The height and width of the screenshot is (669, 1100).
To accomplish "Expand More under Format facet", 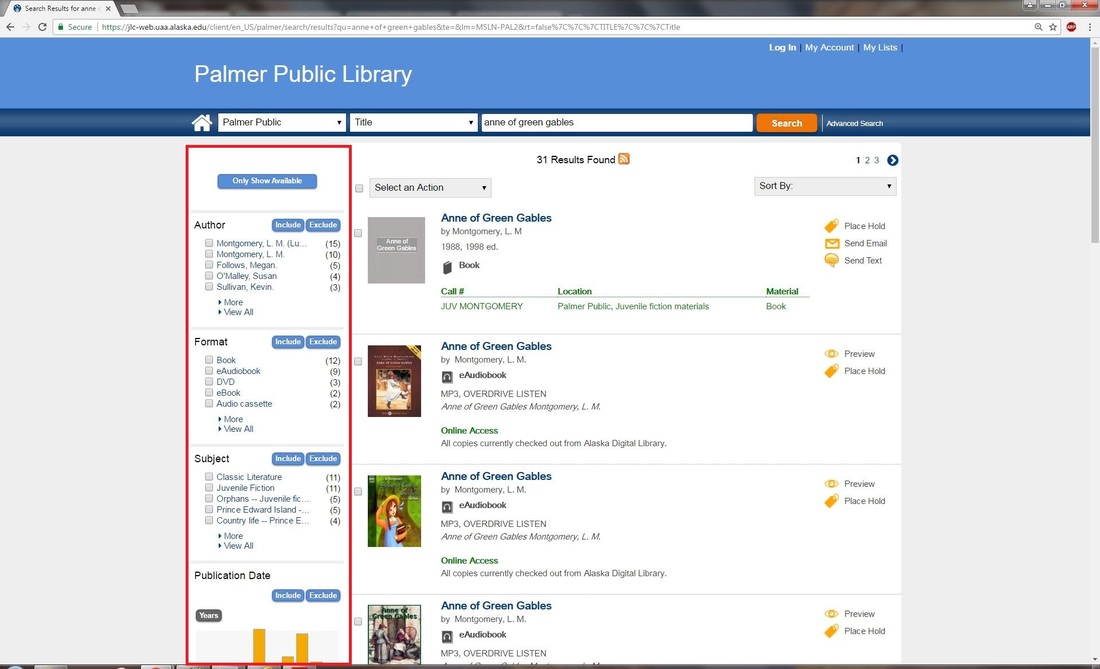I will point(231,419).
